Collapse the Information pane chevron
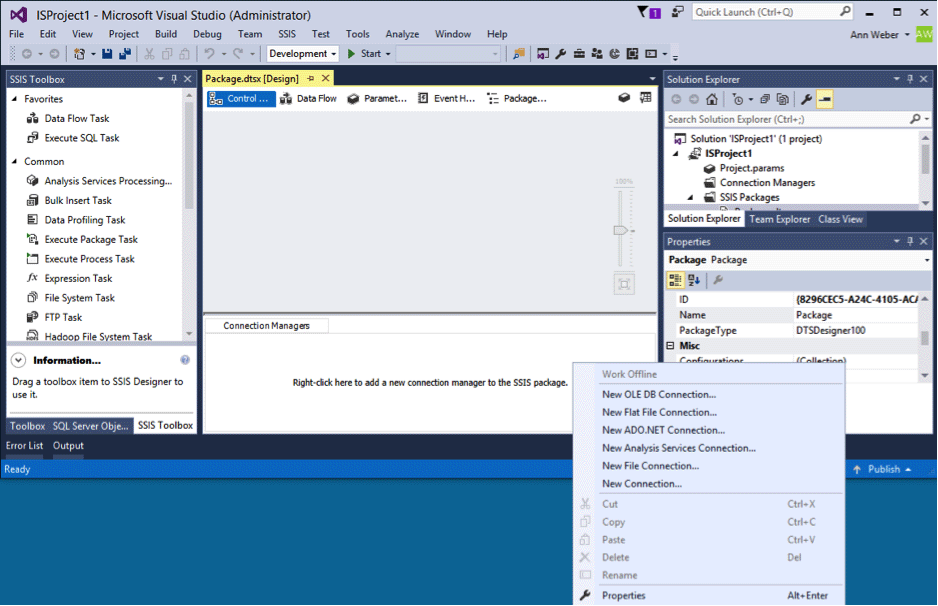The image size is (938, 606). click(x=19, y=360)
